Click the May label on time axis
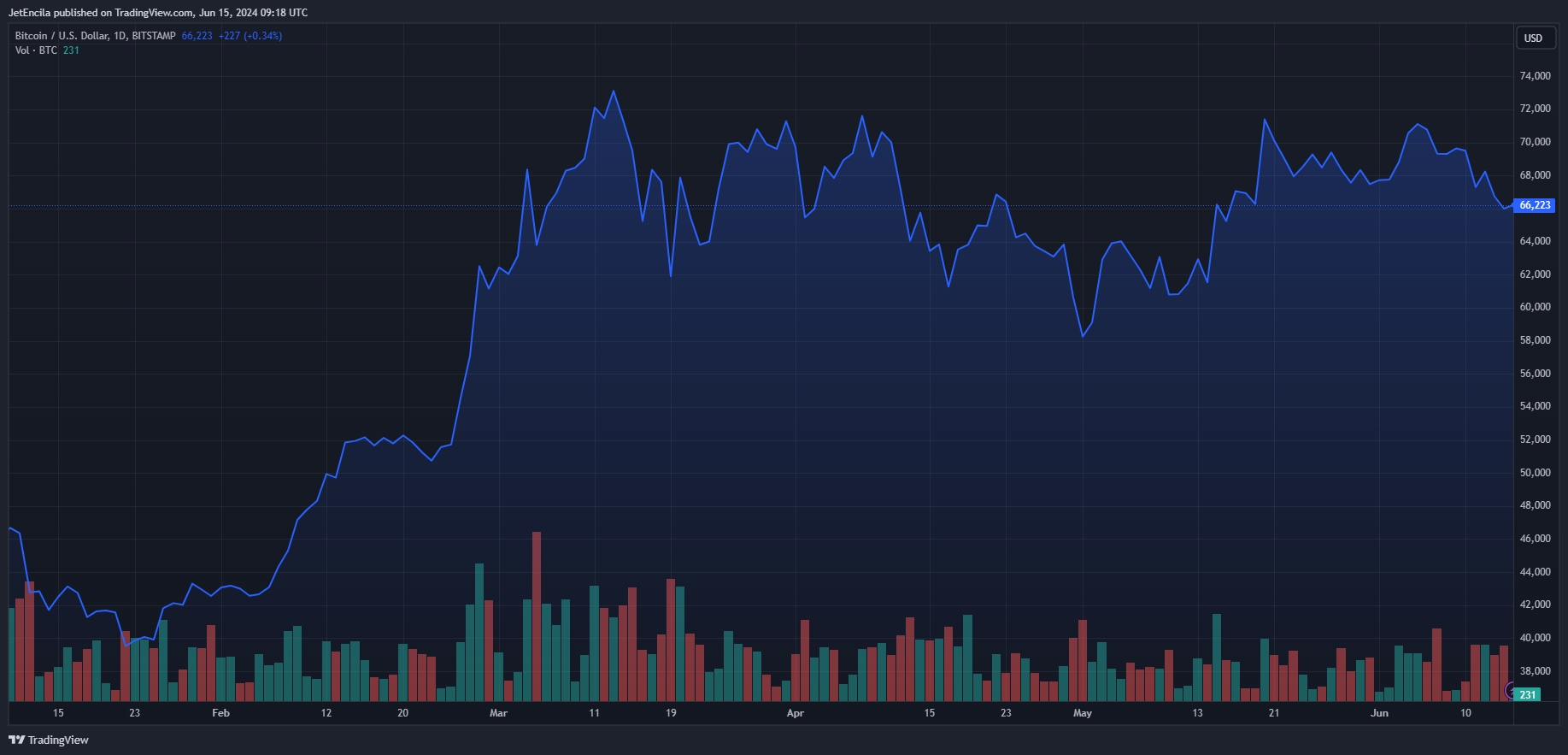The width and height of the screenshot is (1568, 755). (1082, 713)
